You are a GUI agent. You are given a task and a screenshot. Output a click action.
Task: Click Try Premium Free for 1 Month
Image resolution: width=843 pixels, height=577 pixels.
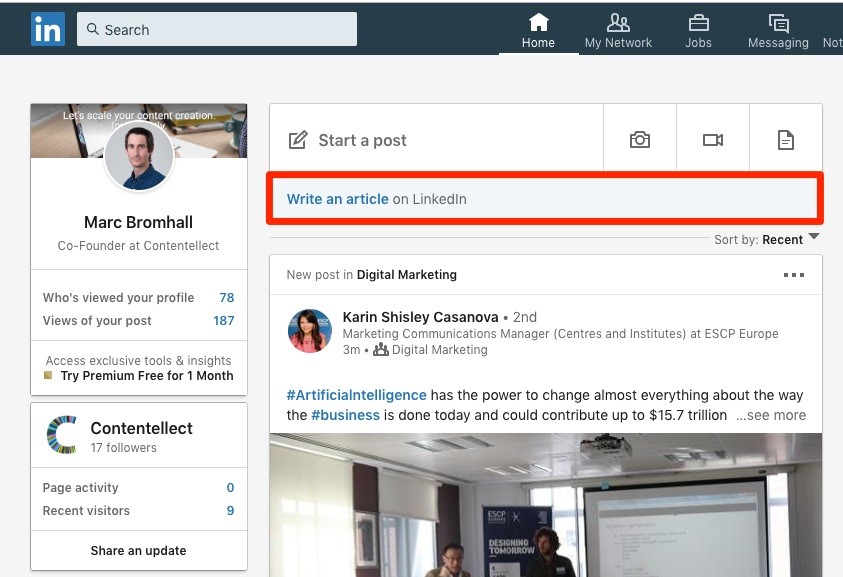click(147, 375)
